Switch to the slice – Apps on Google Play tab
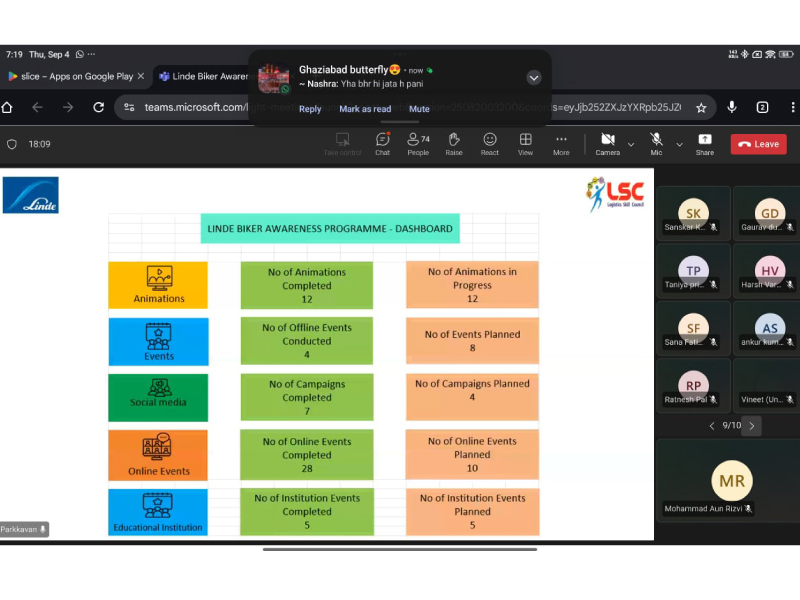800x600 pixels. 70,76
